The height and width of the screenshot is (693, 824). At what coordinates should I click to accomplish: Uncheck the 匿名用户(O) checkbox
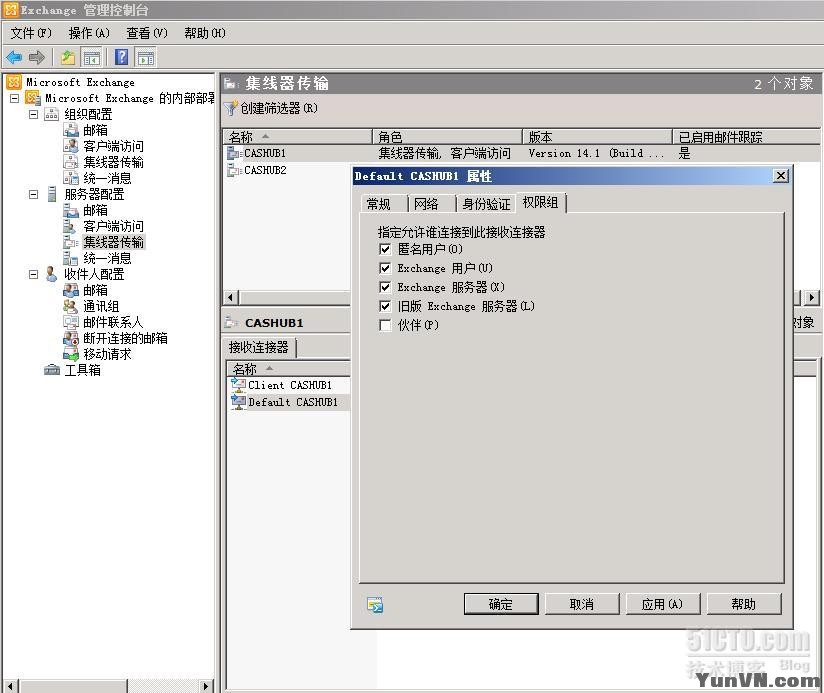click(385, 249)
